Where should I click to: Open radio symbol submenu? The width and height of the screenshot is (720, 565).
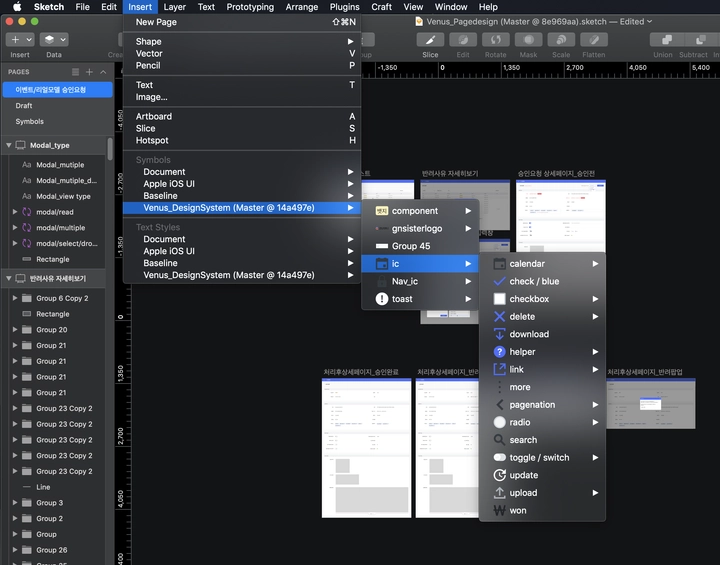click(x=542, y=422)
